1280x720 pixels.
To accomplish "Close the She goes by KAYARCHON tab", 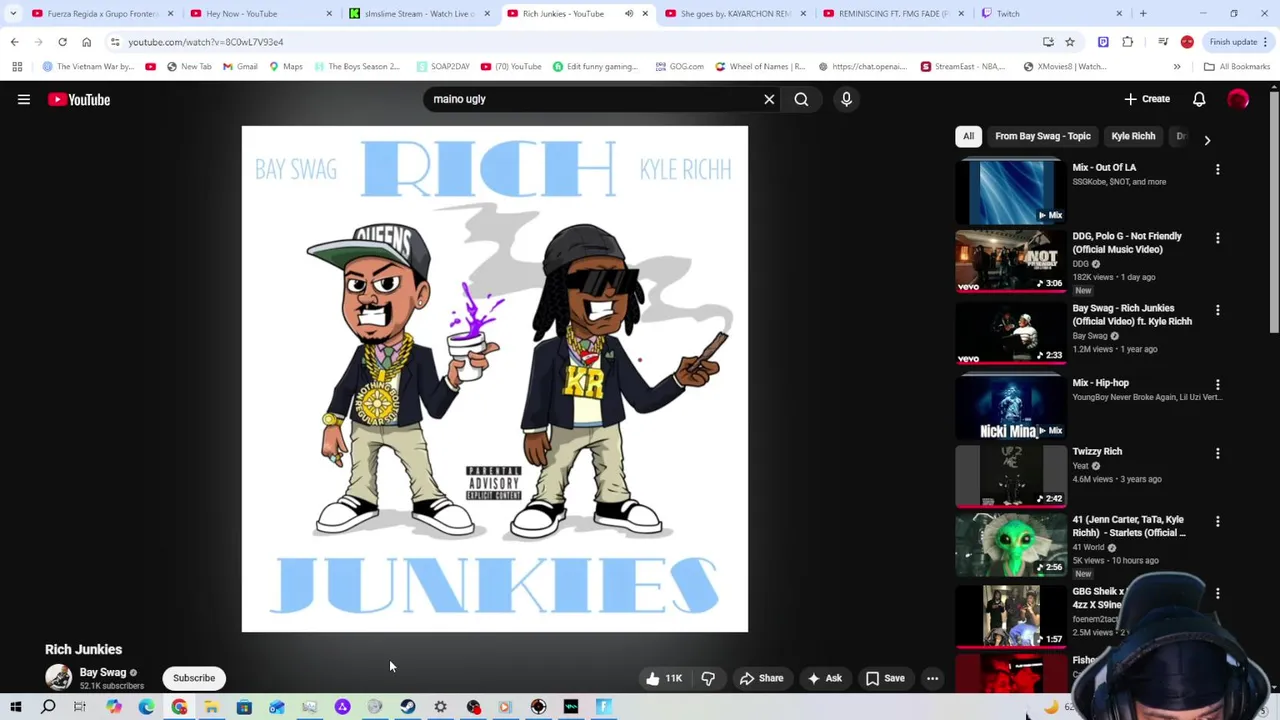I will point(803,14).
